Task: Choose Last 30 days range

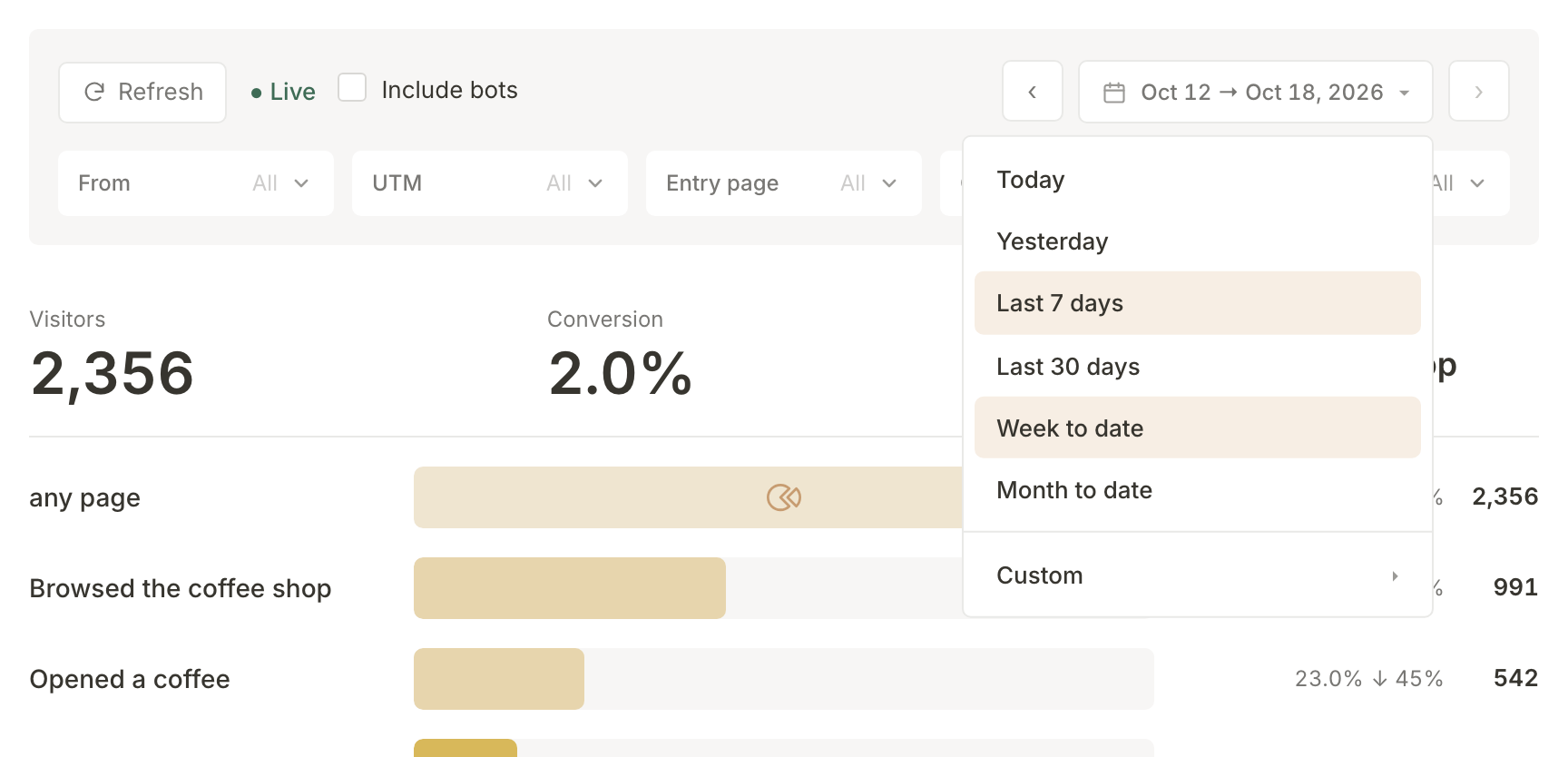Action: pos(1198,367)
